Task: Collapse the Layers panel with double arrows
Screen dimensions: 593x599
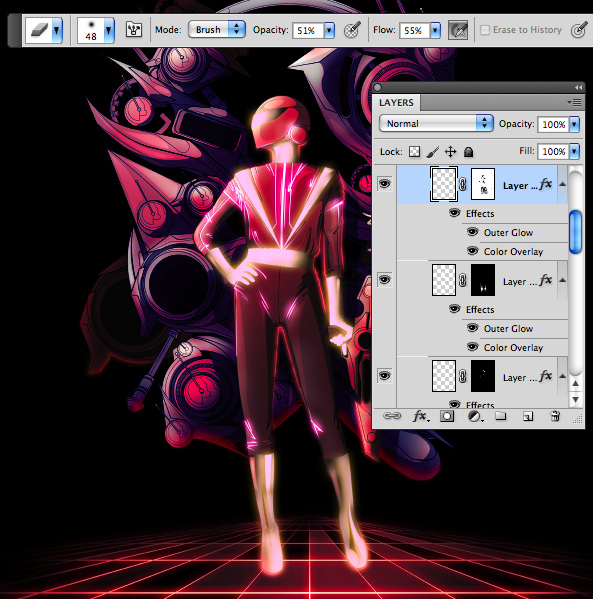Action: [578, 87]
